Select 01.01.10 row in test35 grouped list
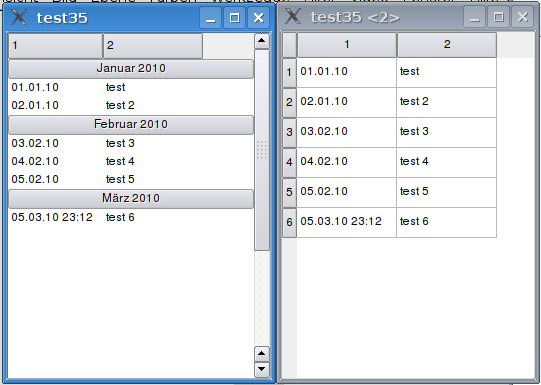Screen dimensions: 541x385 (x=131, y=87)
